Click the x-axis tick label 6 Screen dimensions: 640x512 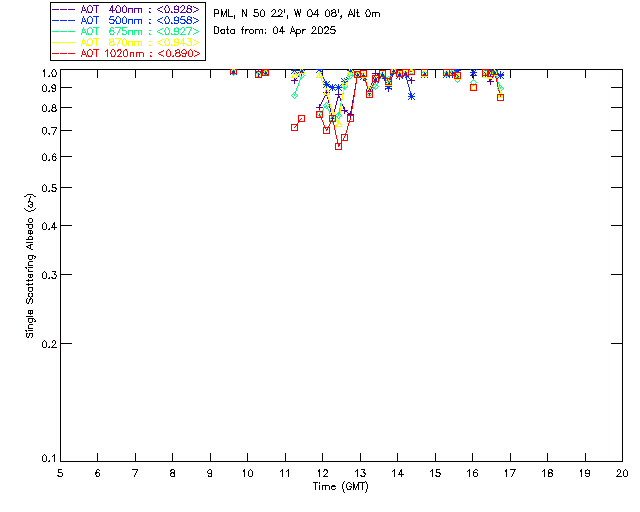point(98,473)
